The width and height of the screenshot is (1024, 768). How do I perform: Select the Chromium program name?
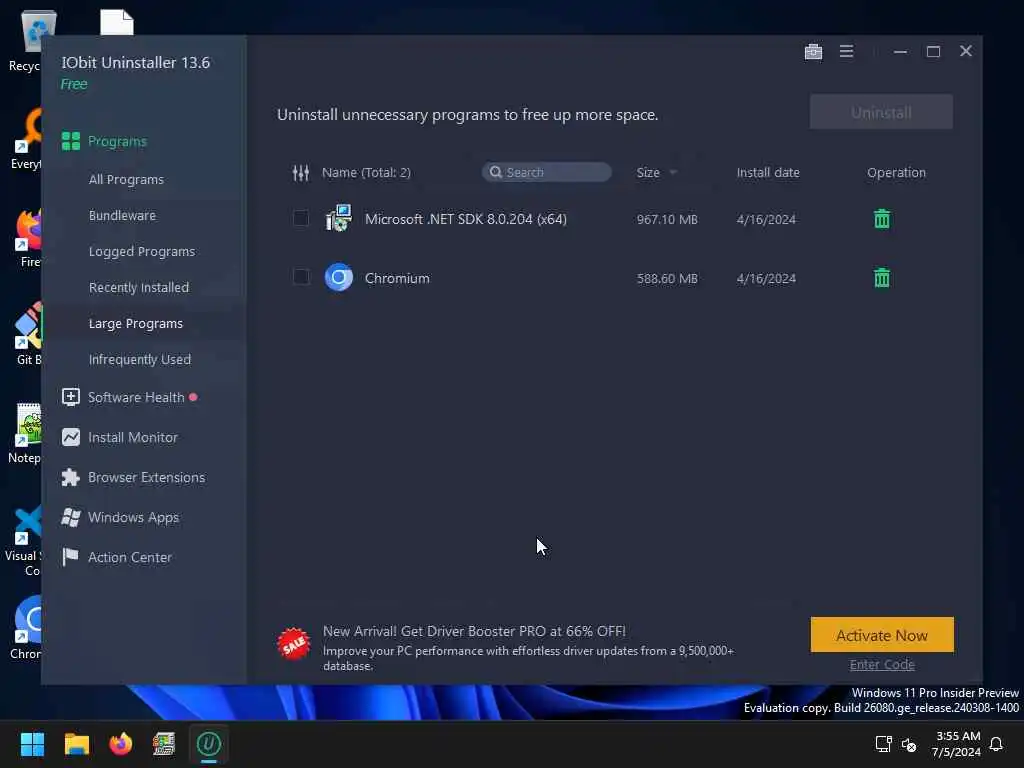[x=397, y=278]
